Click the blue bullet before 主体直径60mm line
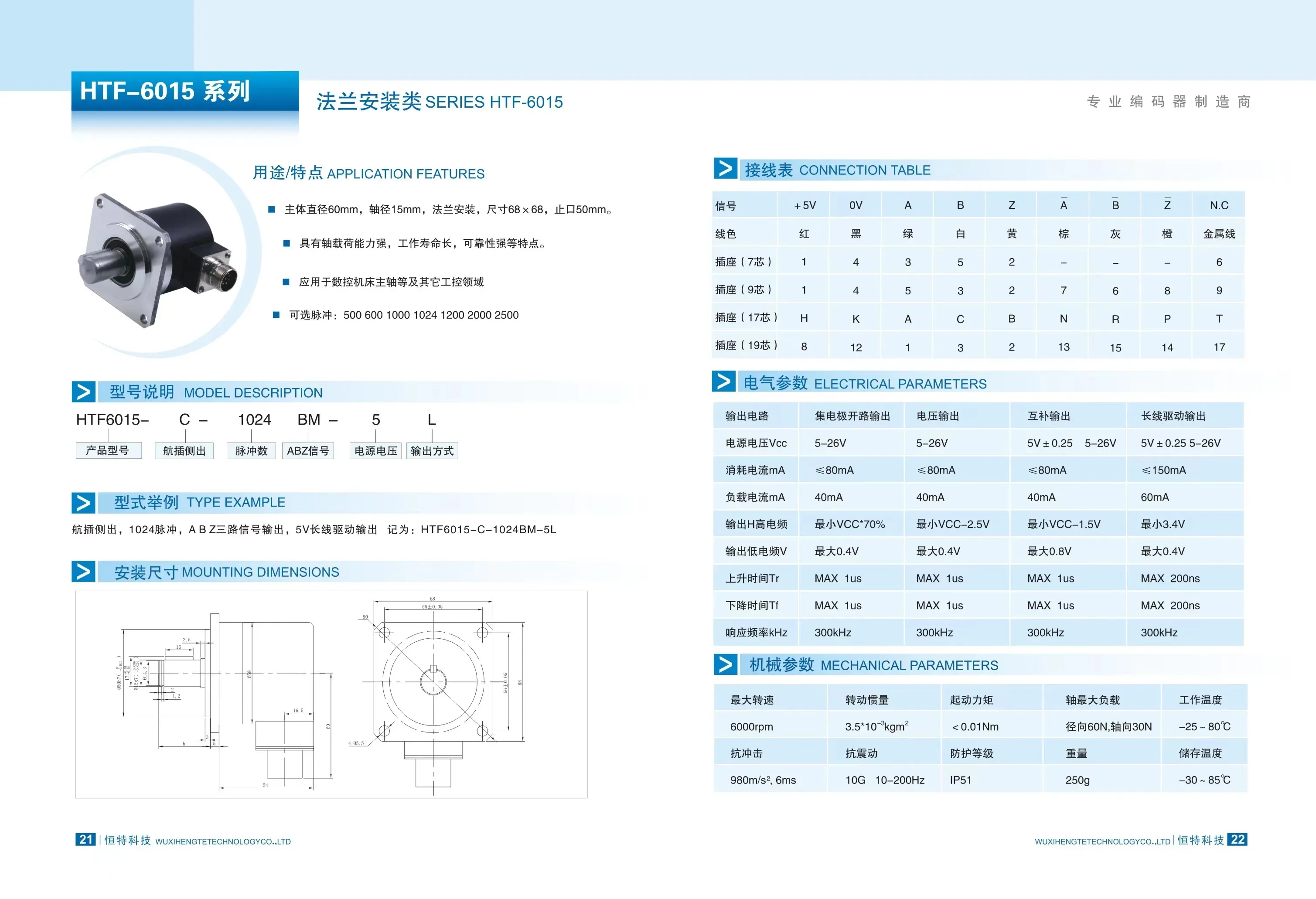Viewport: 1316px width, 899px height. (271, 209)
